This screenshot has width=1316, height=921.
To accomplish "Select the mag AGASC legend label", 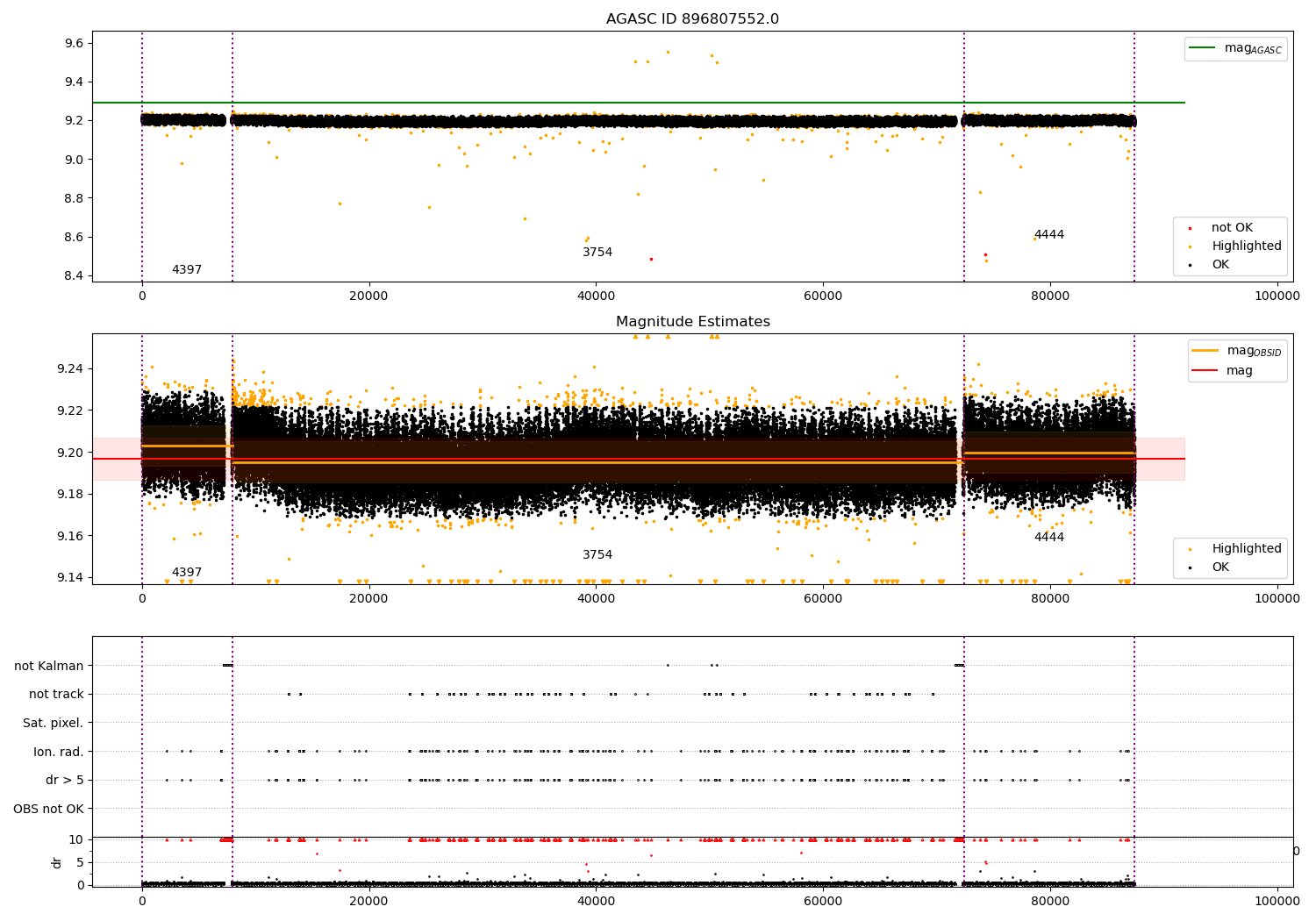I will [1253, 49].
